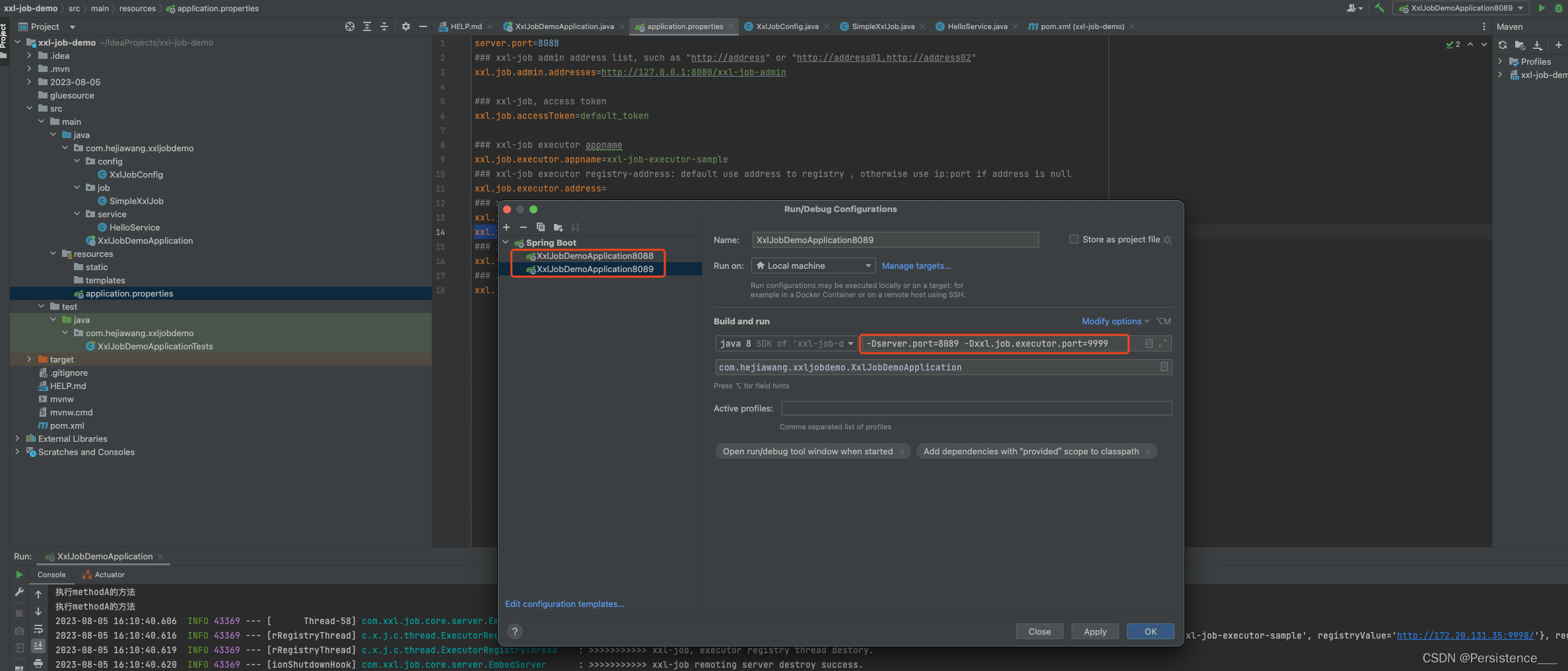Click Maven generate sources and update folders icon
This screenshot has height=671, width=1568.
coord(1520,45)
